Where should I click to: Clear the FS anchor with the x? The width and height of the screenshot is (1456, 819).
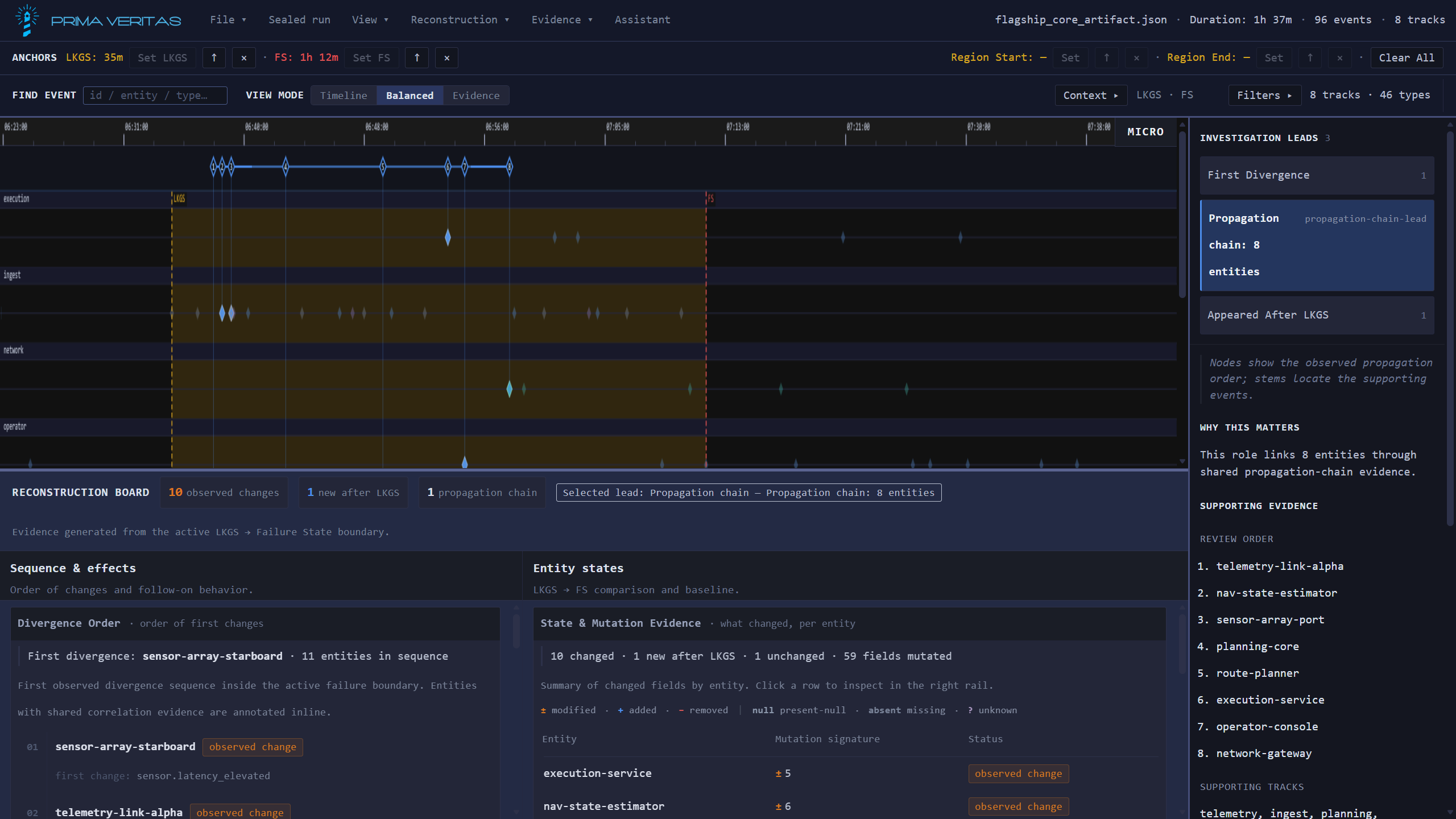(446, 57)
